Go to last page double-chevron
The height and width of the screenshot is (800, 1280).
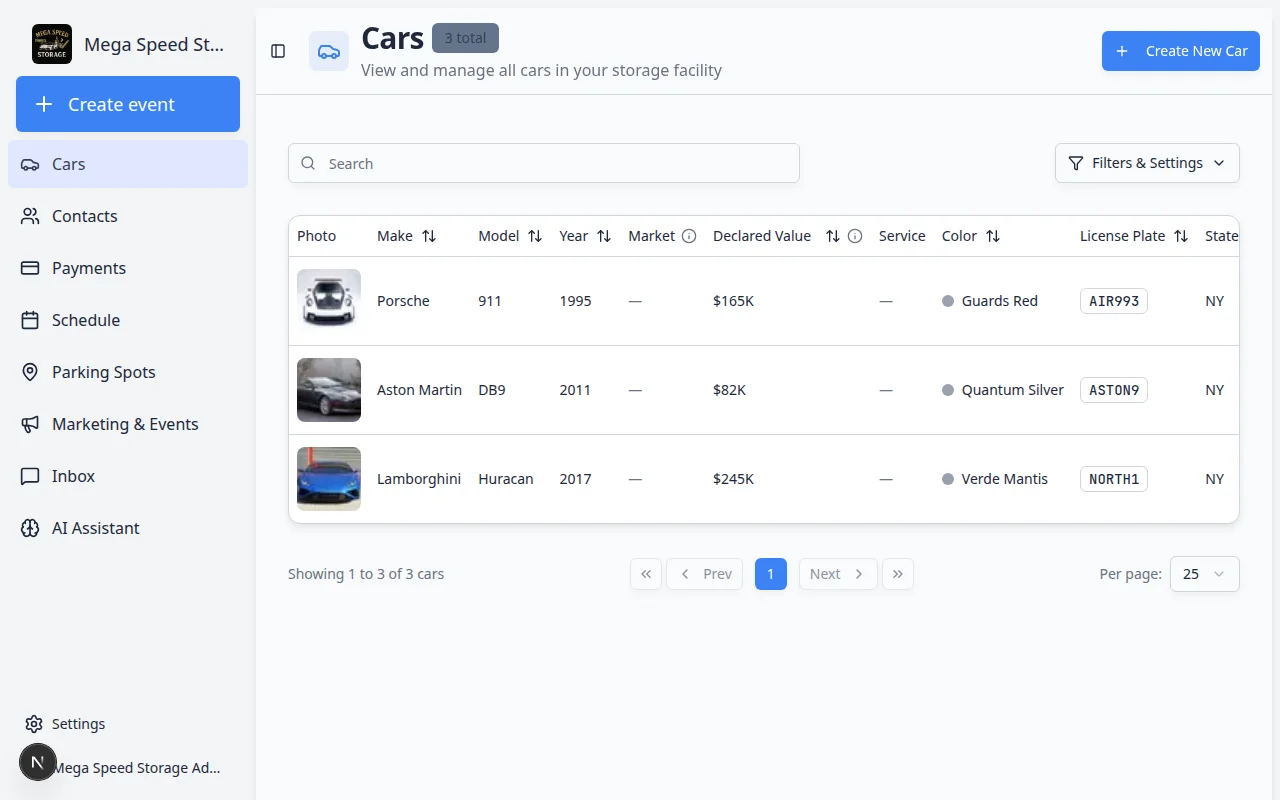pyautogui.click(x=898, y=574)
